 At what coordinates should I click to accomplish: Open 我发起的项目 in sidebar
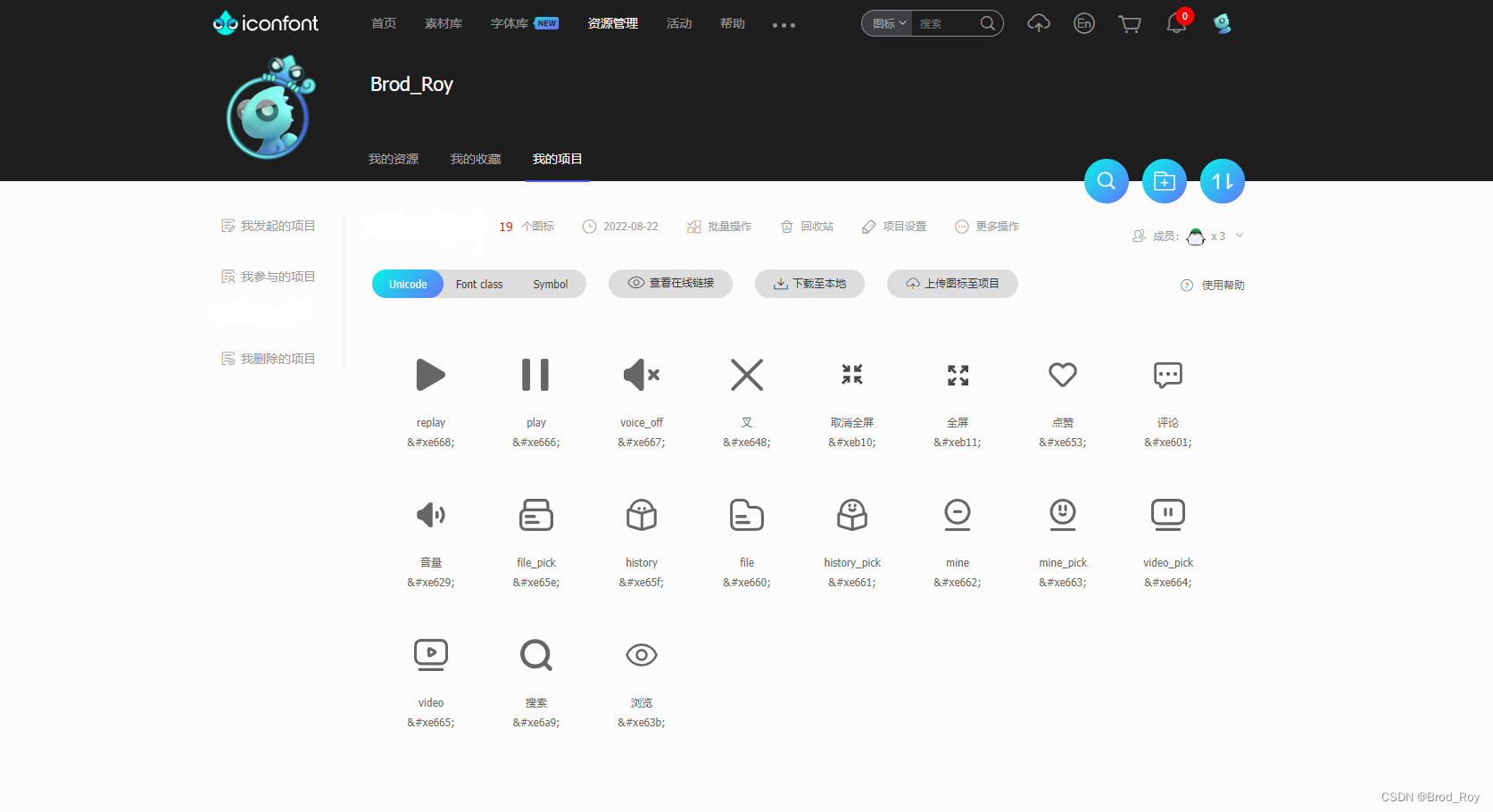pos(269,226)
